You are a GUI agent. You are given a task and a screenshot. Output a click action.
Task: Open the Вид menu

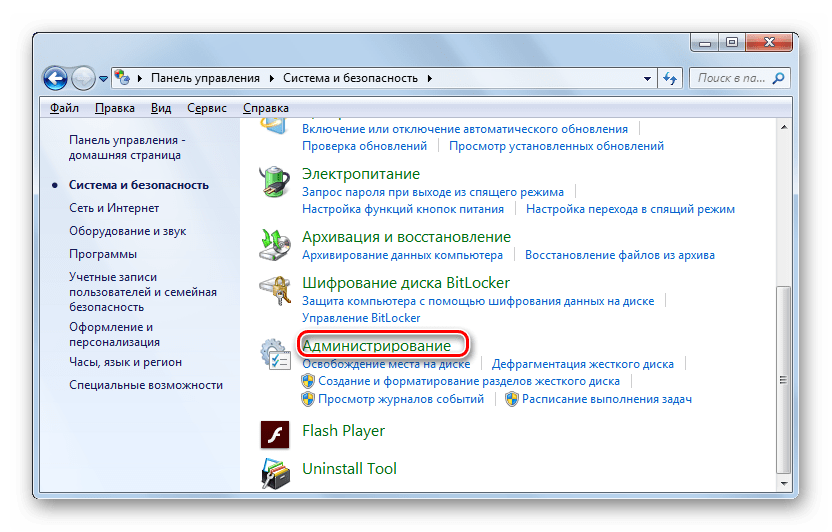pos(161,108)
